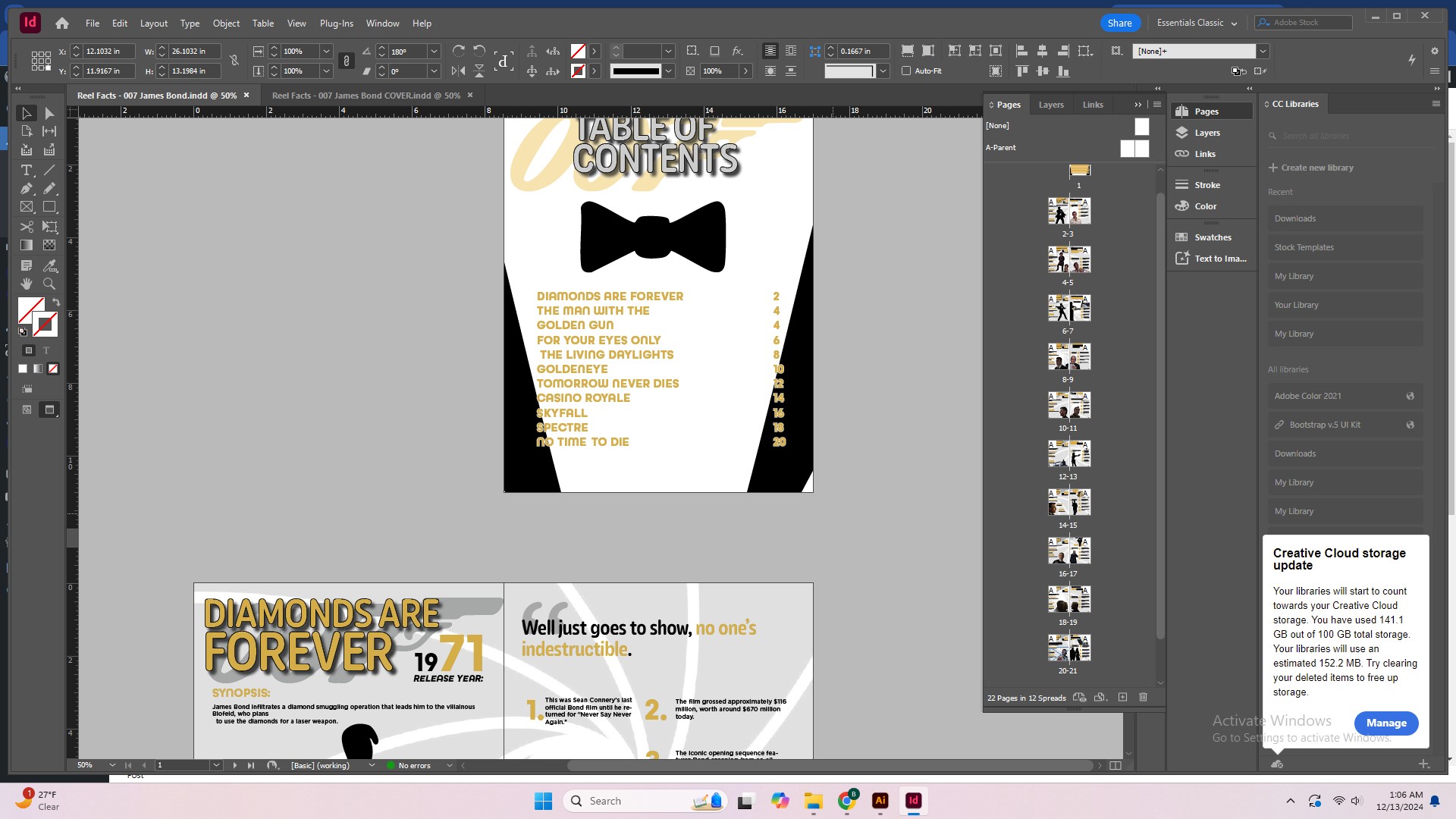The image size is (1456, 819).
Task: Select the Selection tool arrow
Action: tap(27, 113)
